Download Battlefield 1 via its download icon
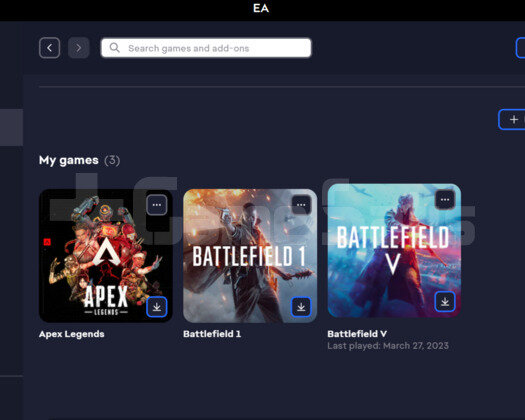 [301, 307]
